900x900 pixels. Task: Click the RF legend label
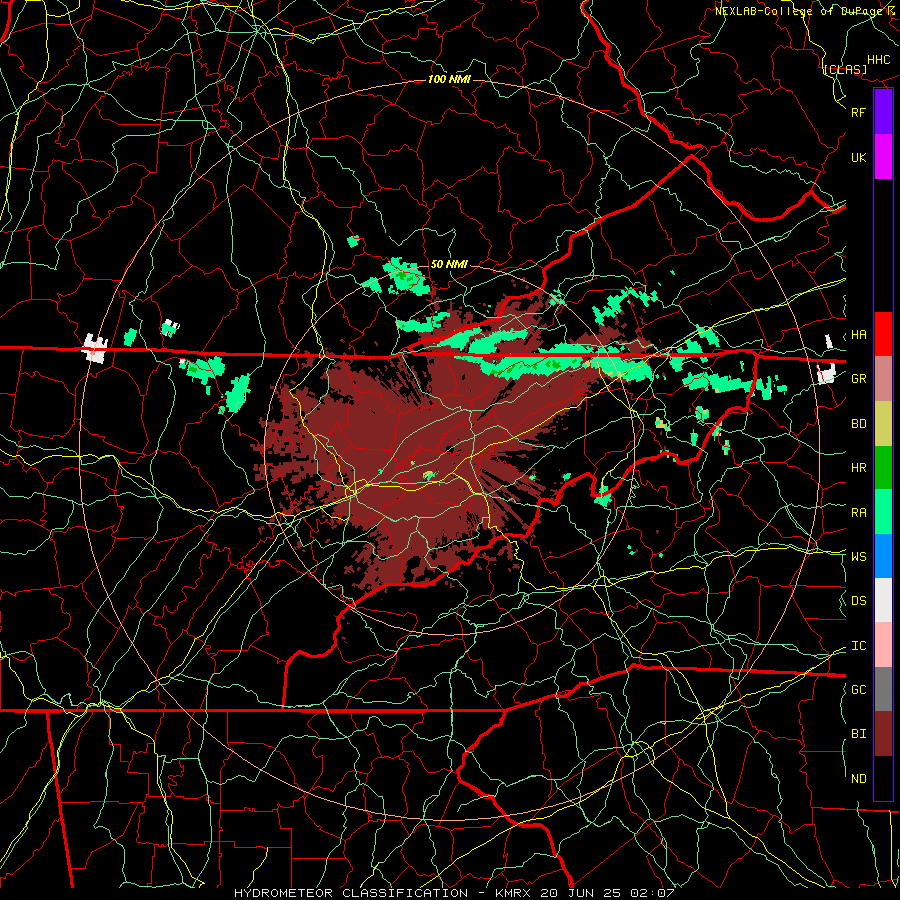click(x=858, y=112)
